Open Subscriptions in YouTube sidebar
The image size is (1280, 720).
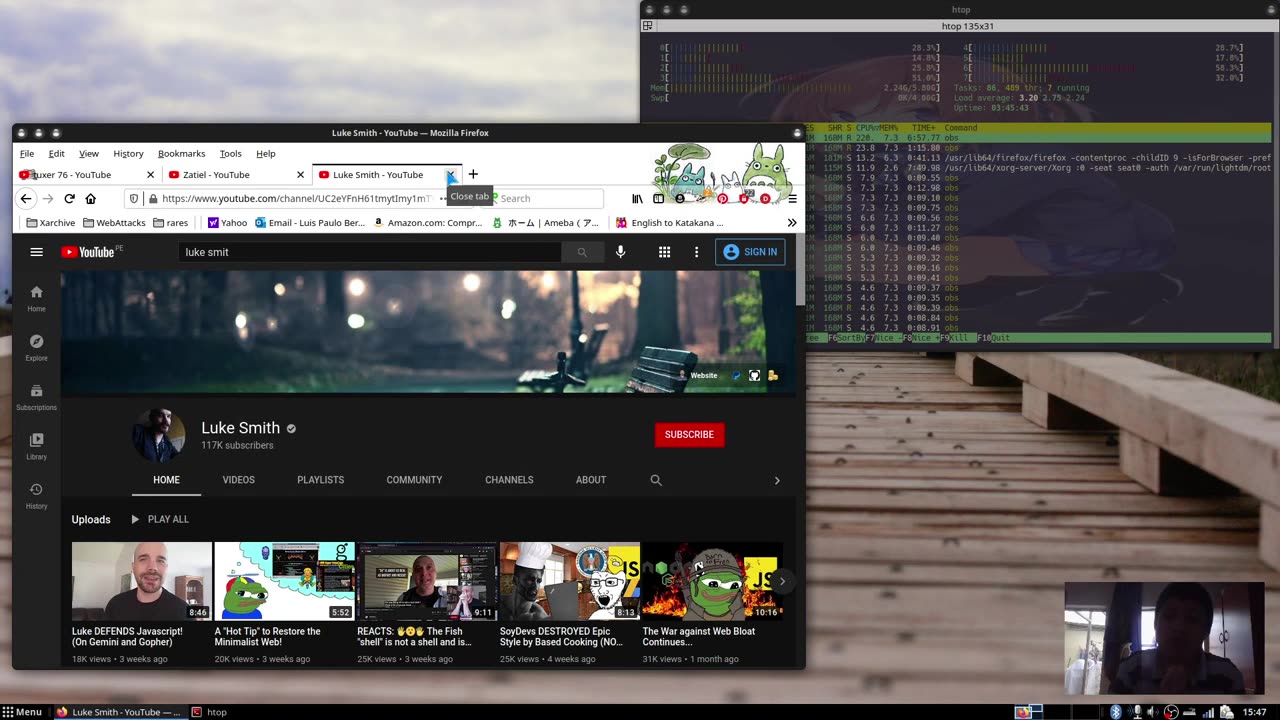(x=36, y=397)
